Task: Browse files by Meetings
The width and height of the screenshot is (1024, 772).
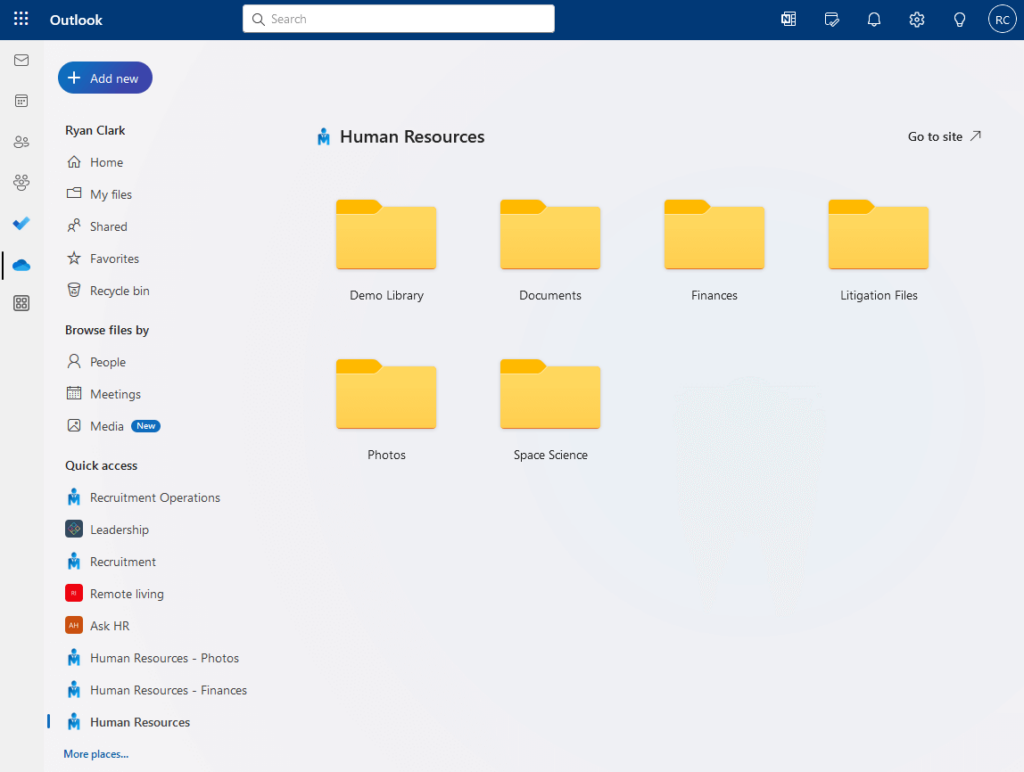Action: (x=104, y=394)
